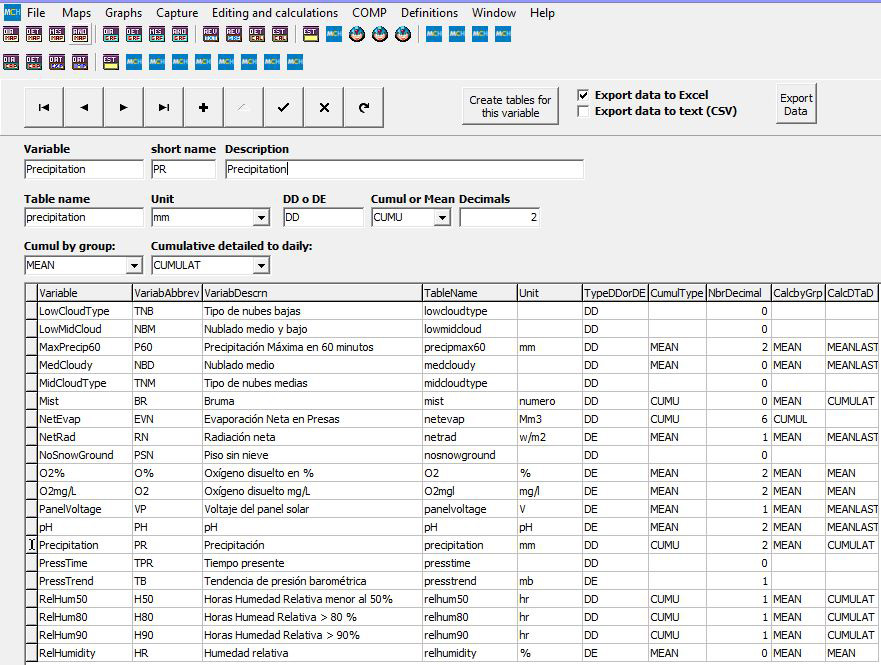Open the Graphs menu
881x665 pixels.
click(x=123, y=13)
